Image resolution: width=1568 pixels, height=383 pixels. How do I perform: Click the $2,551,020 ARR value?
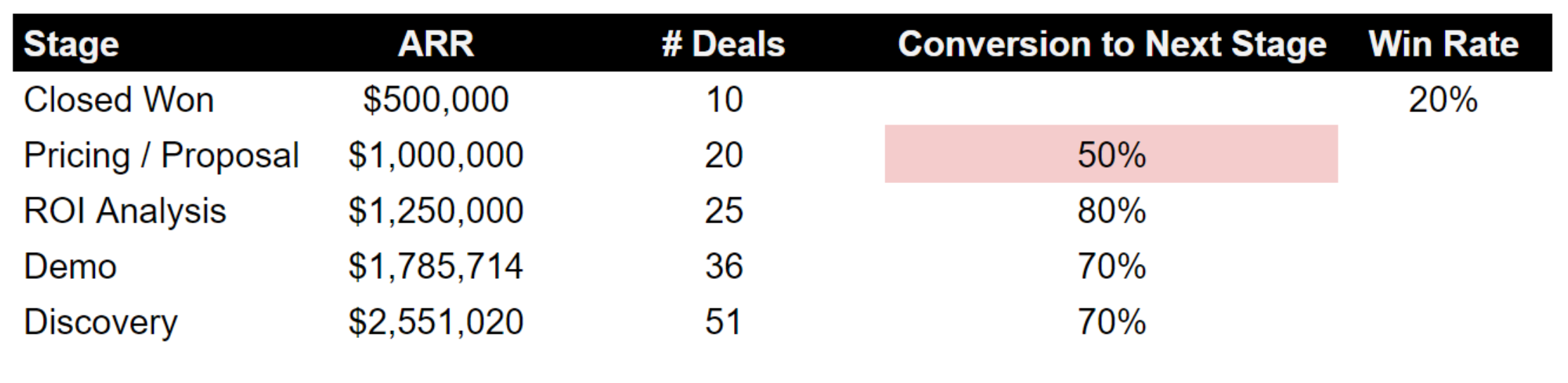[435, 322]
